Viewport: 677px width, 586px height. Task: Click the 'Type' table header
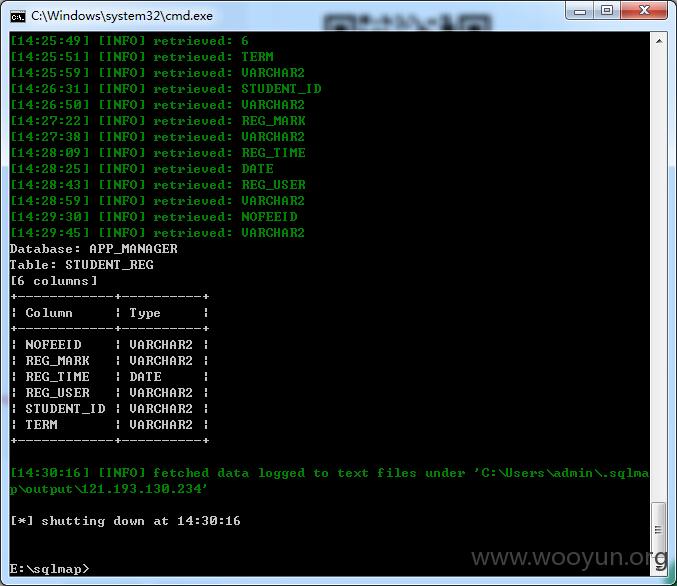click(x=145, y=313)
